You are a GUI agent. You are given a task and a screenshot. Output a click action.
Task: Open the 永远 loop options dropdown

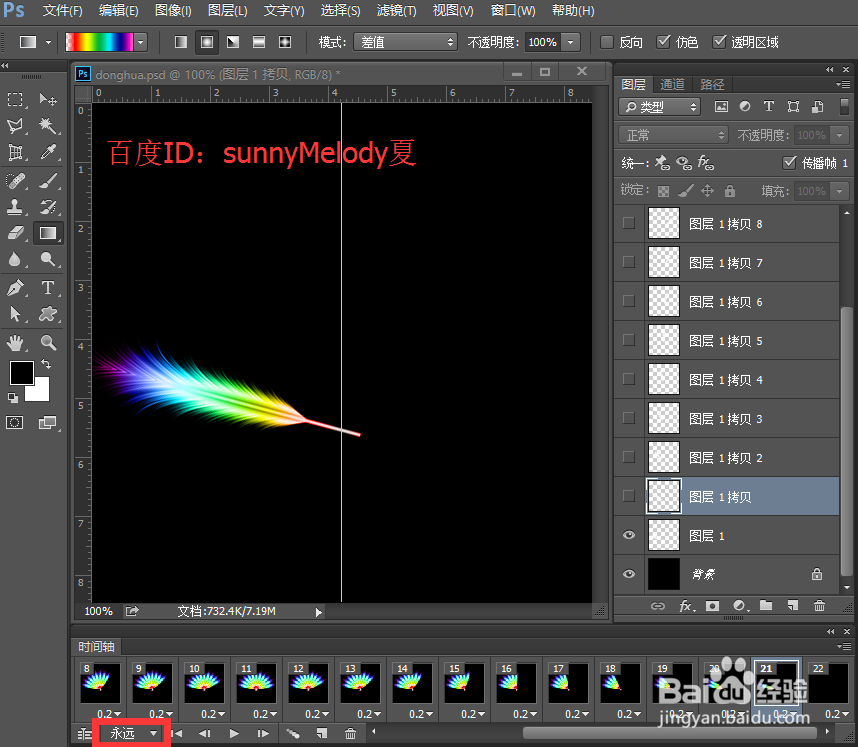point(132,733)
